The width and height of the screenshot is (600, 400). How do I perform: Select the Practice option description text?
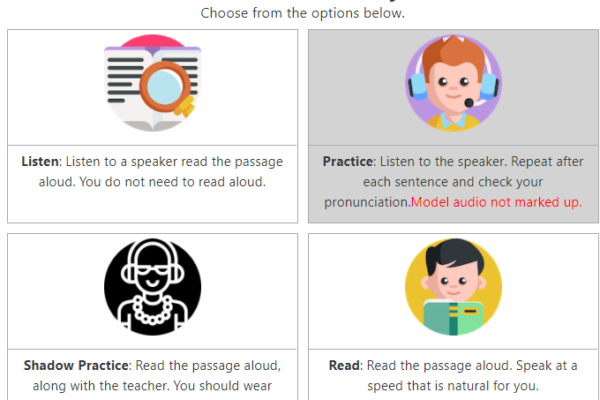tap(453, 182)
